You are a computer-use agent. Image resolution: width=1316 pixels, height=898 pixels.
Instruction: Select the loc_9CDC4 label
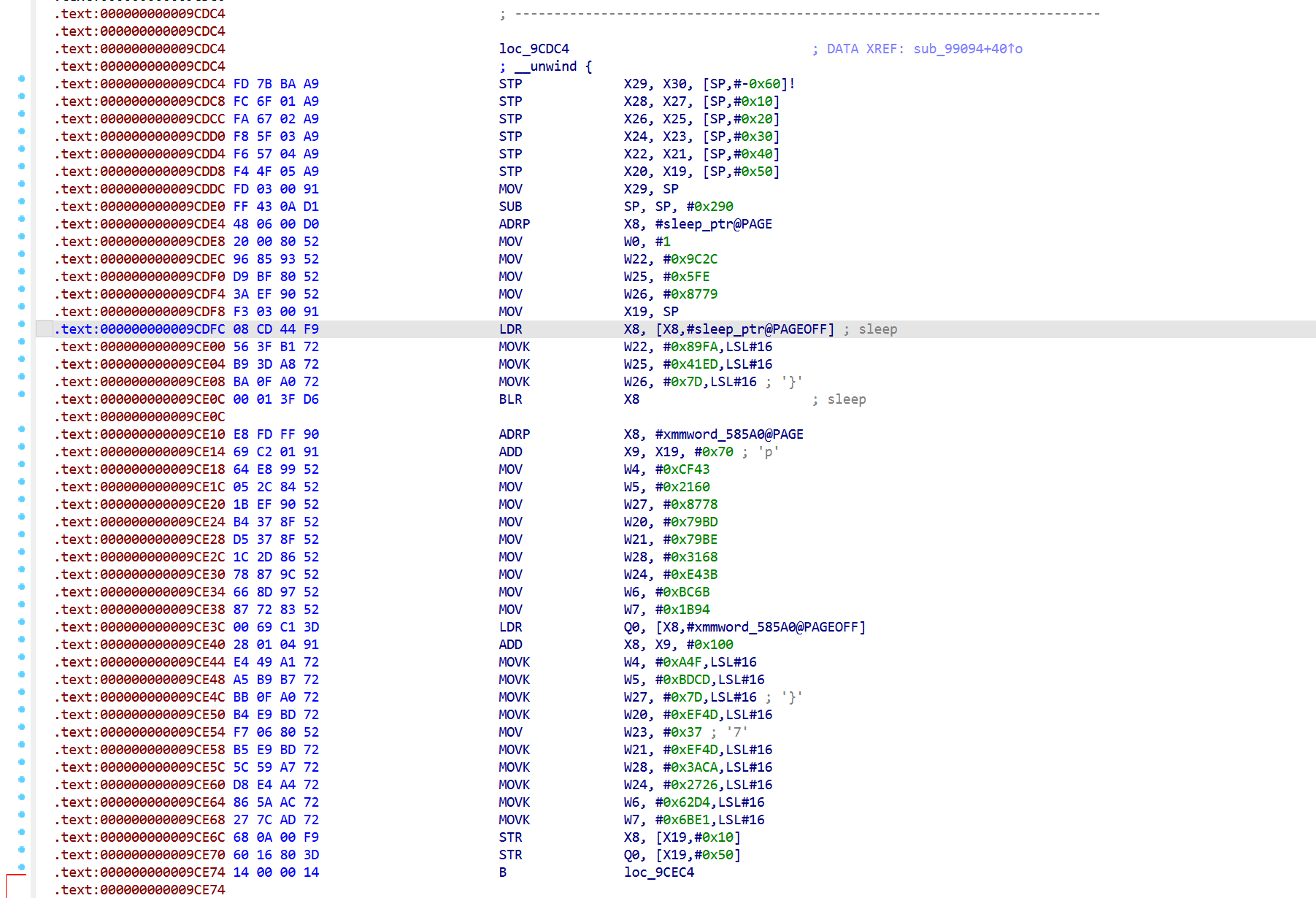pyautogui.click(x=534, y=49)
